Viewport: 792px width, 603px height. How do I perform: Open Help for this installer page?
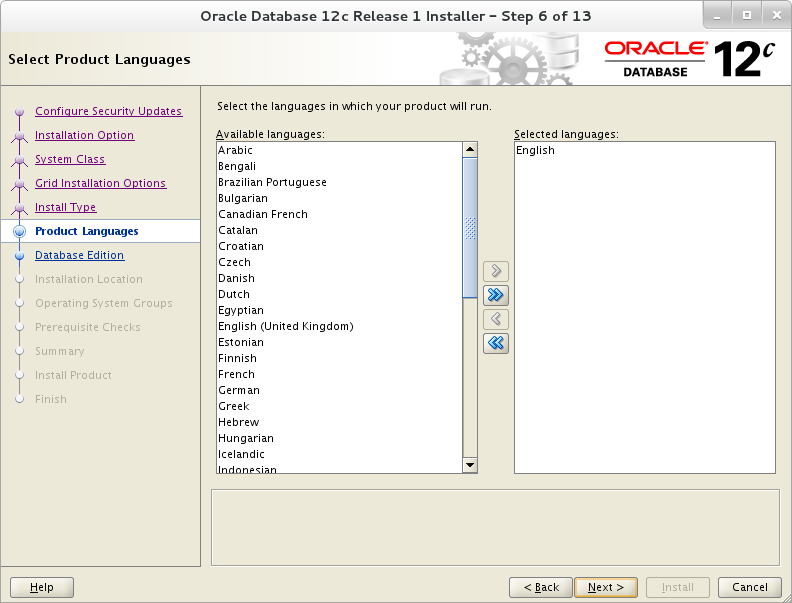coord(42,587)
